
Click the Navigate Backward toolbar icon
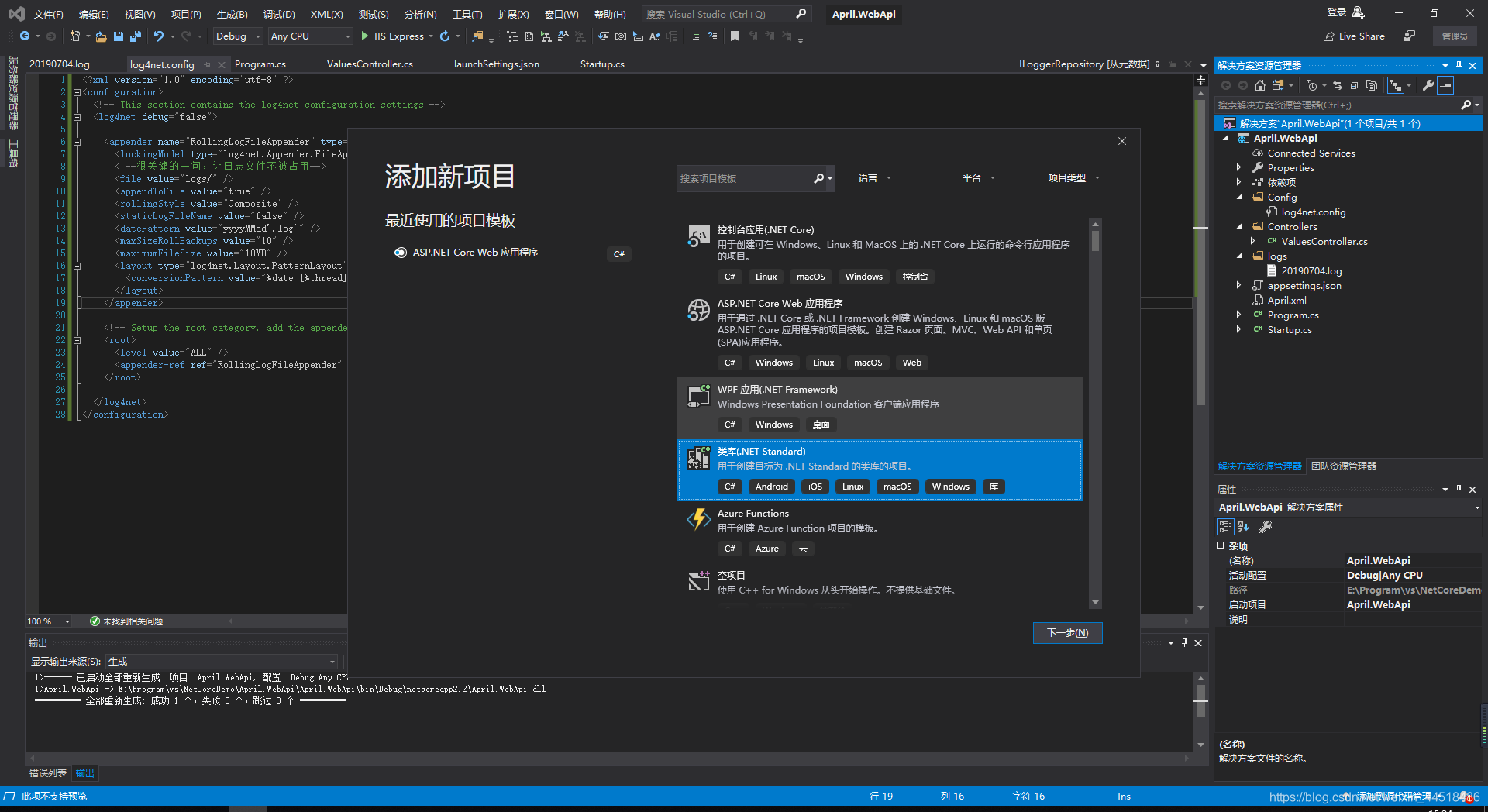coord(24,36)
